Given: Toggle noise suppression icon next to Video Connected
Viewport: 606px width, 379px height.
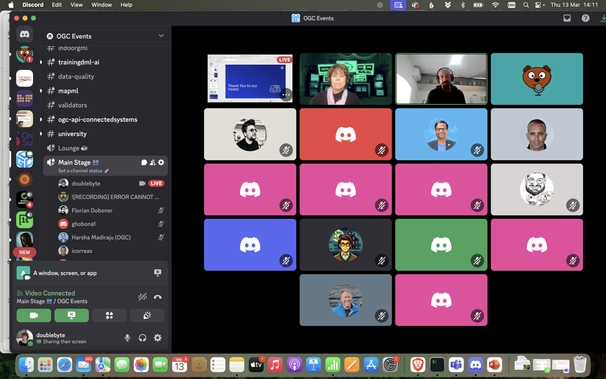Looking at the screenshot, I should 142,297.
